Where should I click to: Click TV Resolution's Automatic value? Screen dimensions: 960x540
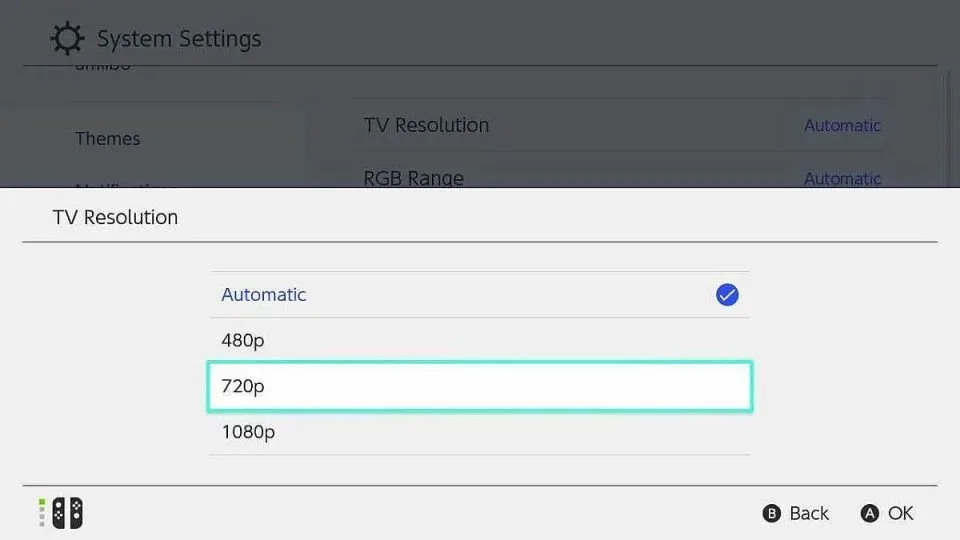[x=842, y=126]
